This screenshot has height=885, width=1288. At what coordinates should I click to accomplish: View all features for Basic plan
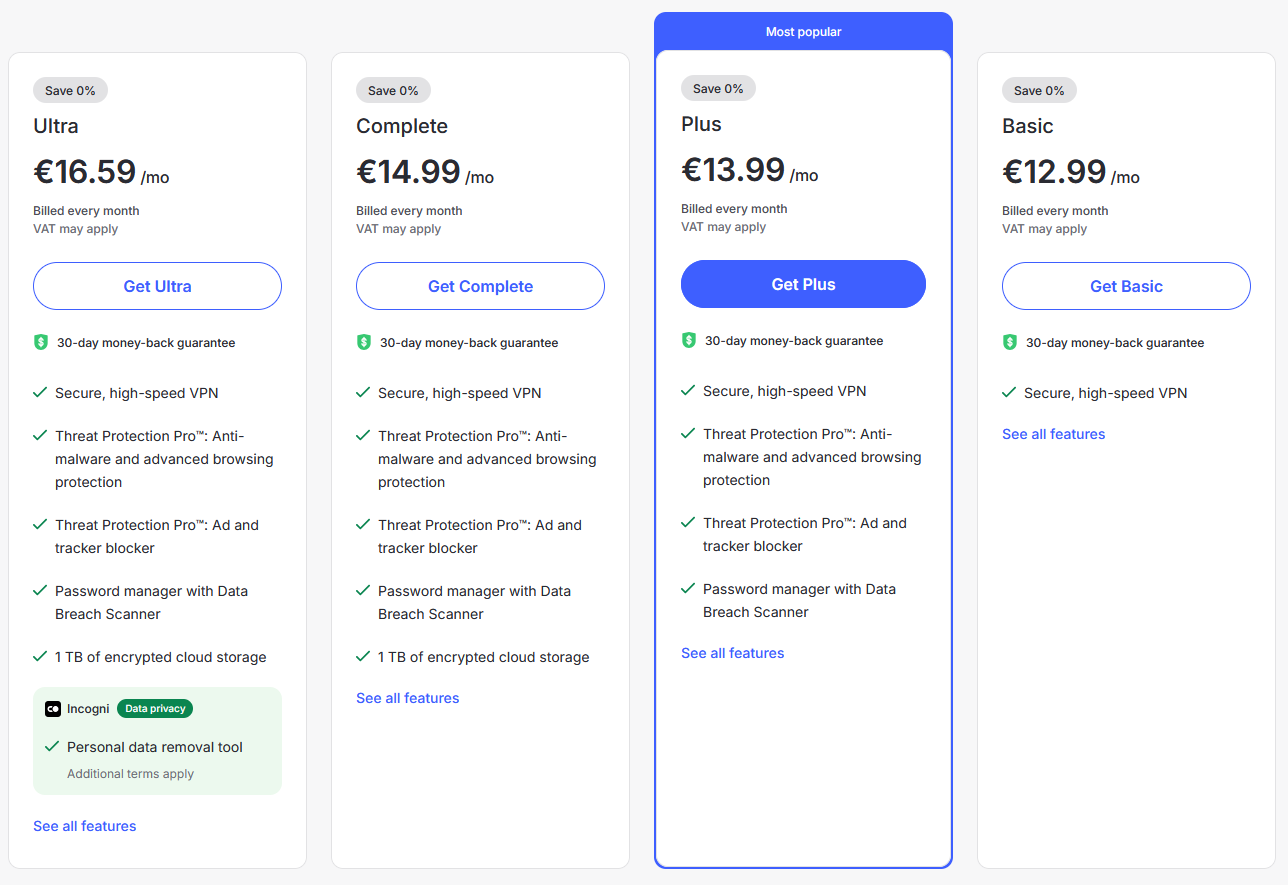pos(1054,434)
